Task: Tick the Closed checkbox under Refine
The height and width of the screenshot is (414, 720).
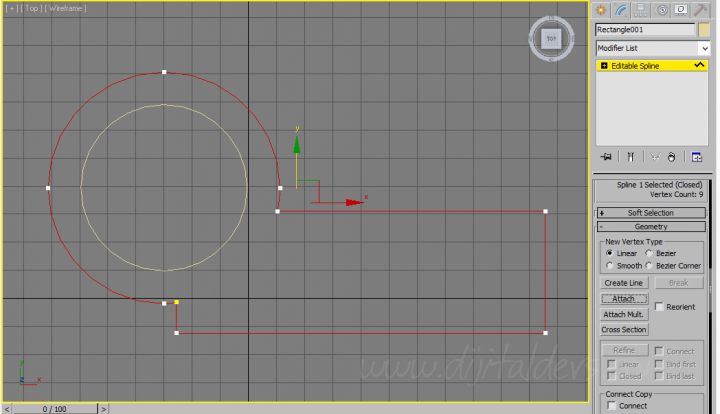Action: [611, 376]
